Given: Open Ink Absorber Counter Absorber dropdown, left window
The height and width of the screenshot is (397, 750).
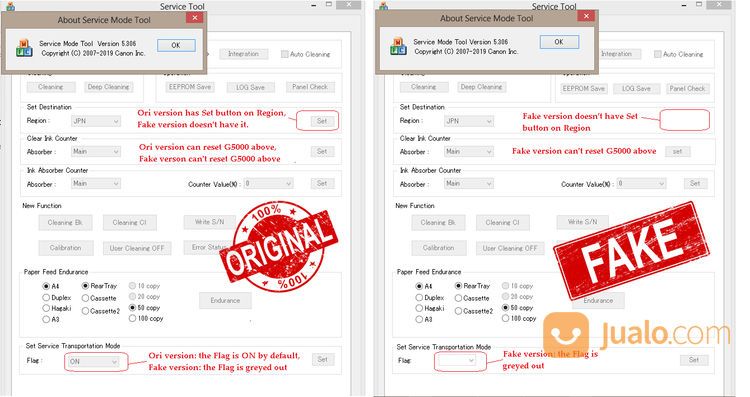Looking at the screenshot, I should [x=96, y=184].
